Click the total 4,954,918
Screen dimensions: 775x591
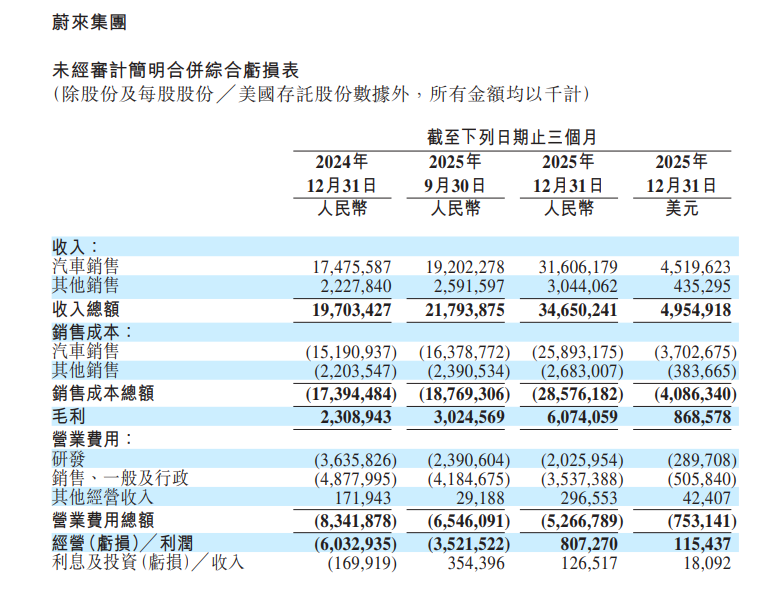point(696,310)
